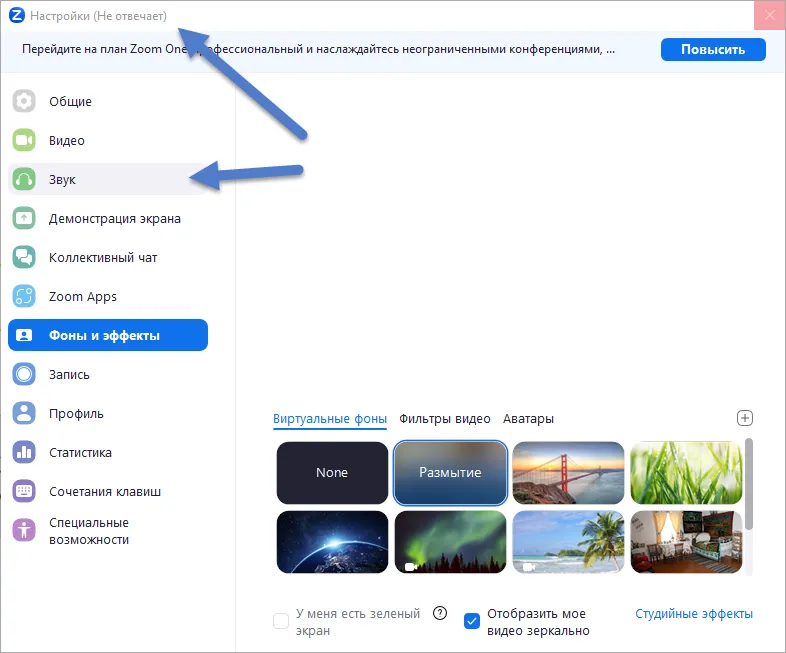Click the Zoom One upgrade banner text

point(318,49)
